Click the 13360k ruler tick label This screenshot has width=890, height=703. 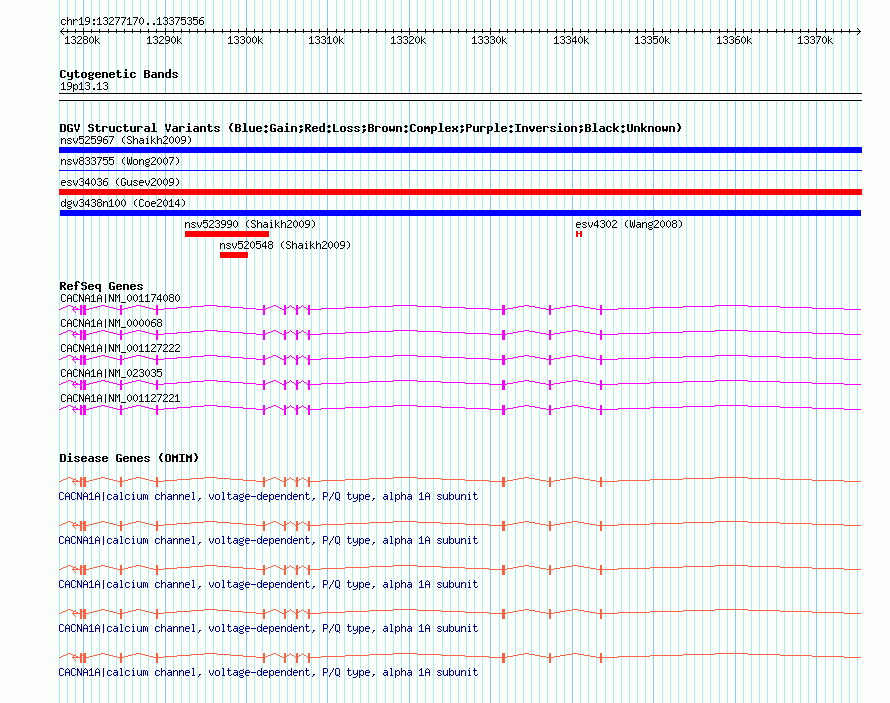(734, 40)
